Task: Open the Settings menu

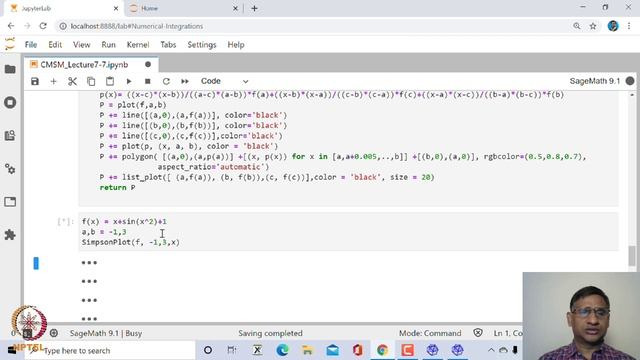Action: (202, 45)
